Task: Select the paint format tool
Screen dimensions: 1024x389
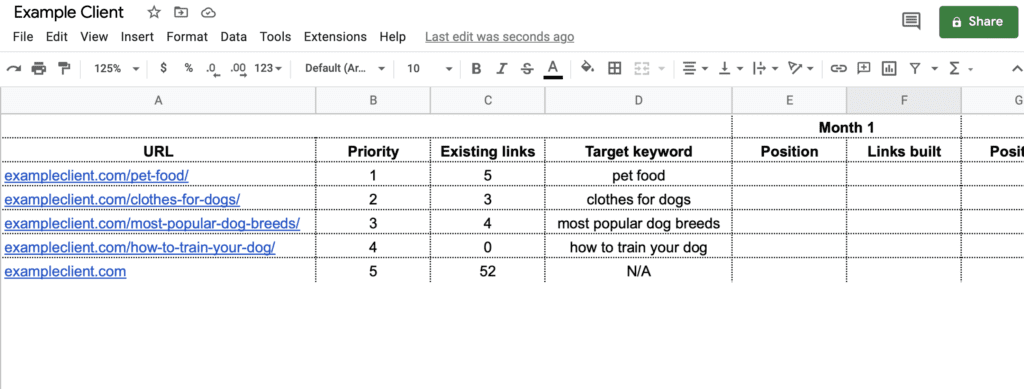Action: [64, 69]
